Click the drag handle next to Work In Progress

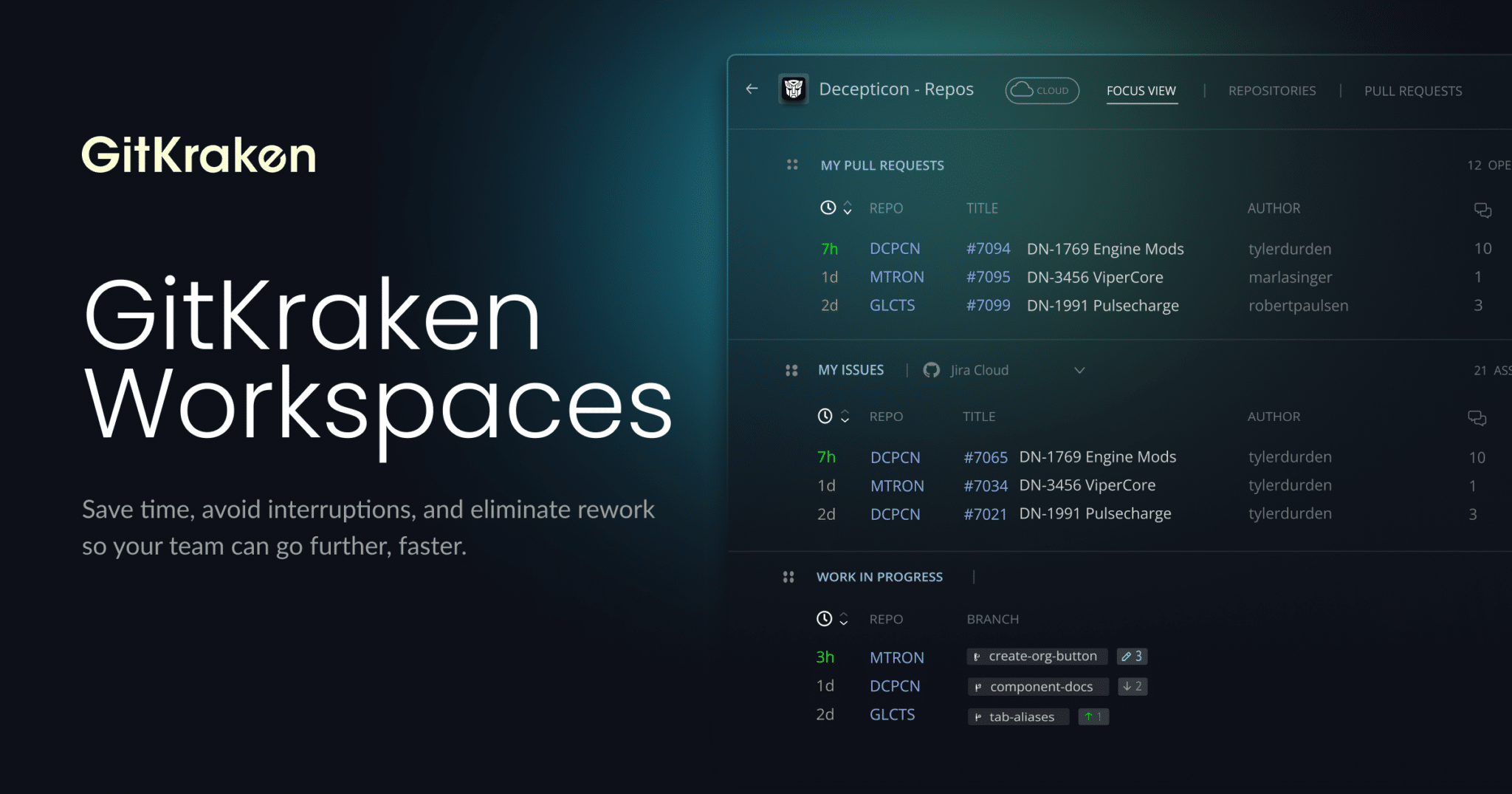tap(788, 577)
